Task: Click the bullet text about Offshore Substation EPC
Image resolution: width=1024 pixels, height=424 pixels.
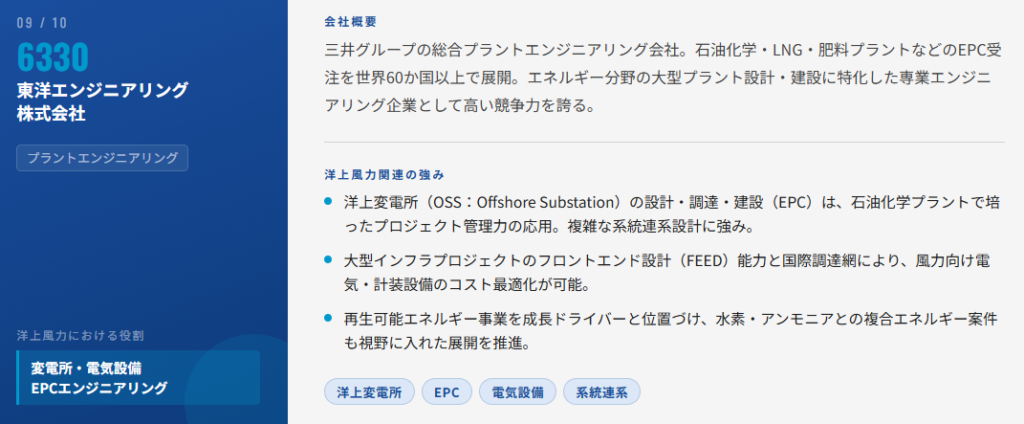Action: pos(670,214)
